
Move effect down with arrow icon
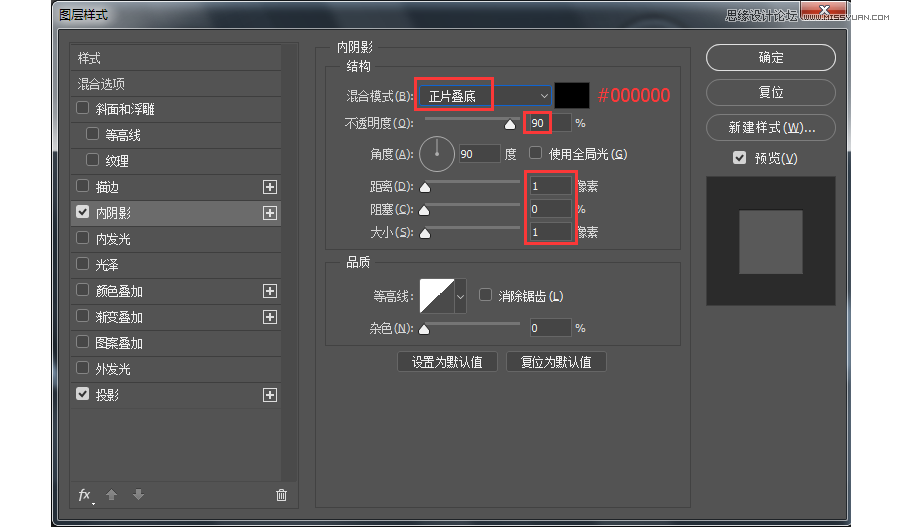[138, 495]
